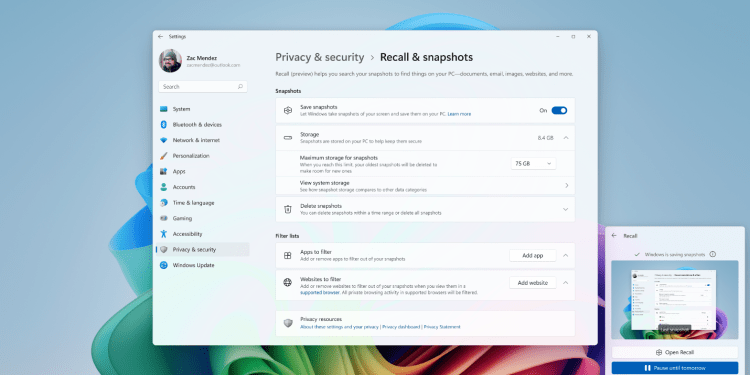Click the Websites to filter globe icon
The height and width of the screenshot is (375, 750).
point(287,282)
